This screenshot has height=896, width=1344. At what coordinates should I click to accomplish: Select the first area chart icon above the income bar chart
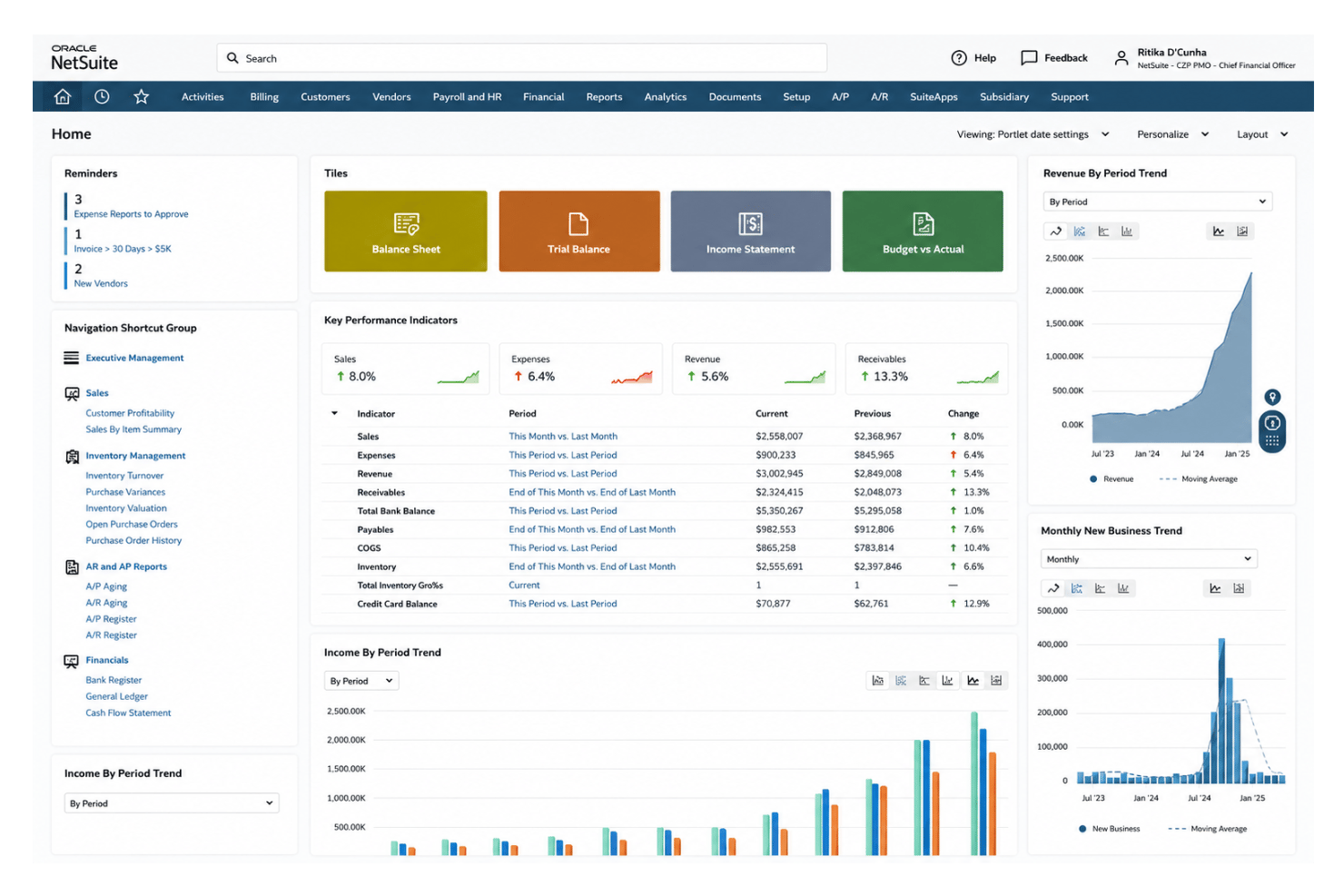(877, 680)
